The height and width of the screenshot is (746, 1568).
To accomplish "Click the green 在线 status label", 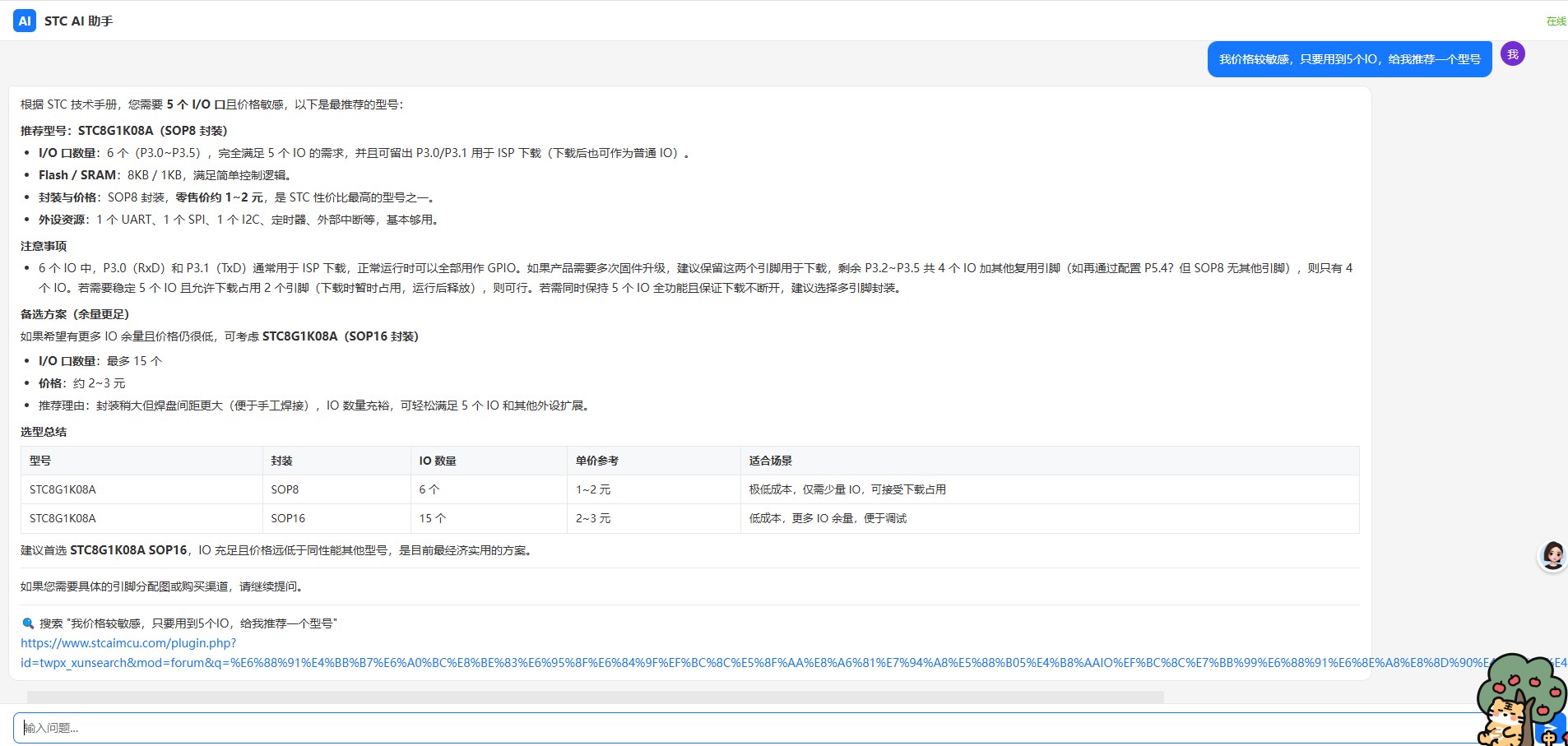I will (1556, 21).
